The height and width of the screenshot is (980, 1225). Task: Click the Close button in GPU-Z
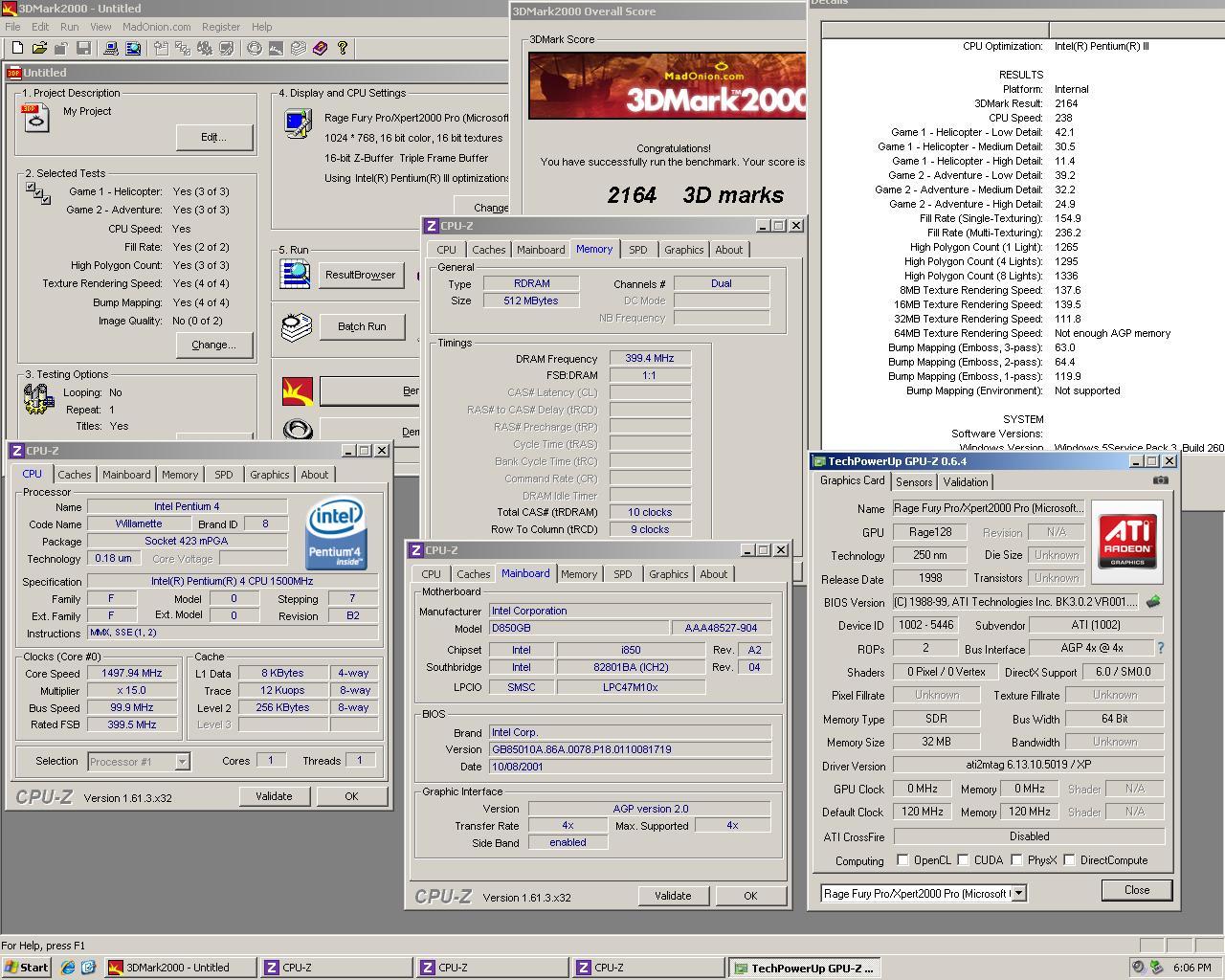[x=1137, y=890]
